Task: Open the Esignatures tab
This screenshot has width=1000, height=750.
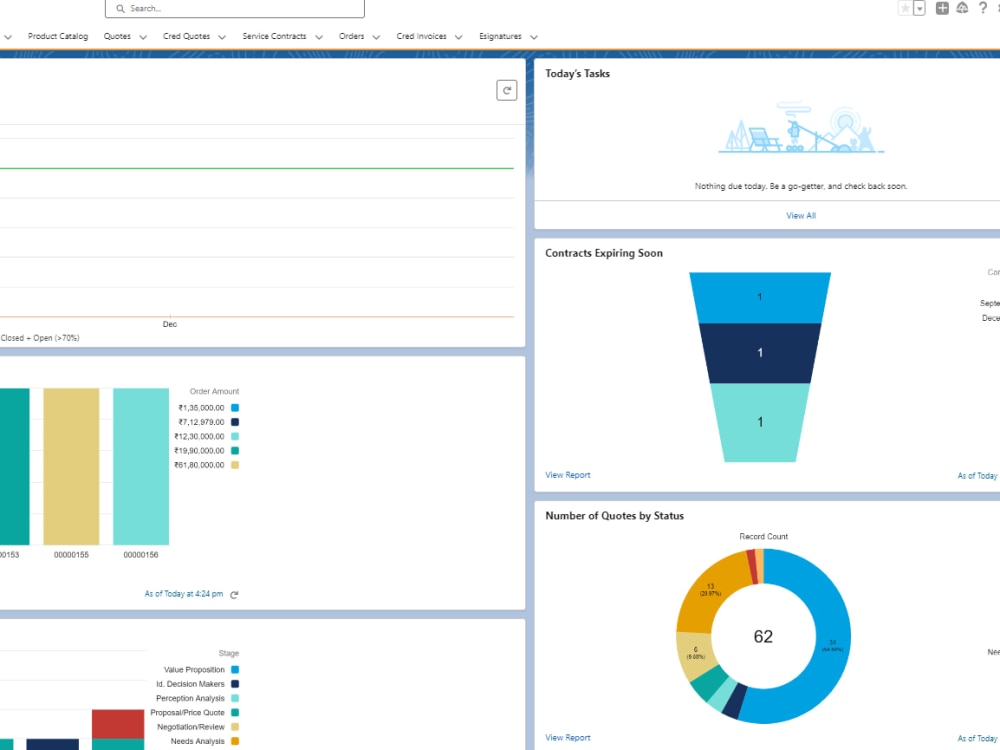Action: [x=501, y=36]
